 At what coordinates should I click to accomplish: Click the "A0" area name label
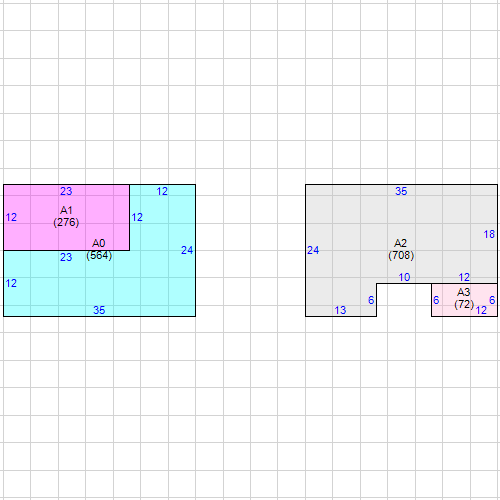coord(99,243)
